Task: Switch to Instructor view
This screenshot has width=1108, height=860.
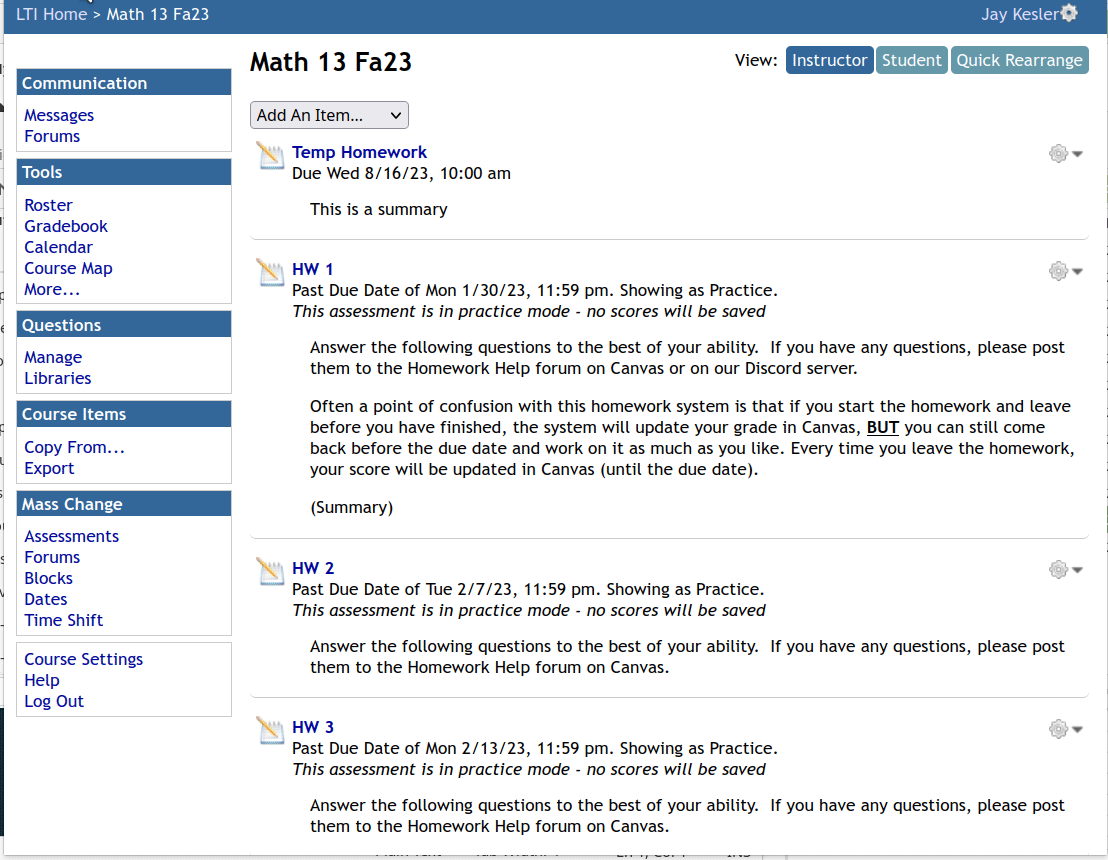Action: tap(829, 60)
